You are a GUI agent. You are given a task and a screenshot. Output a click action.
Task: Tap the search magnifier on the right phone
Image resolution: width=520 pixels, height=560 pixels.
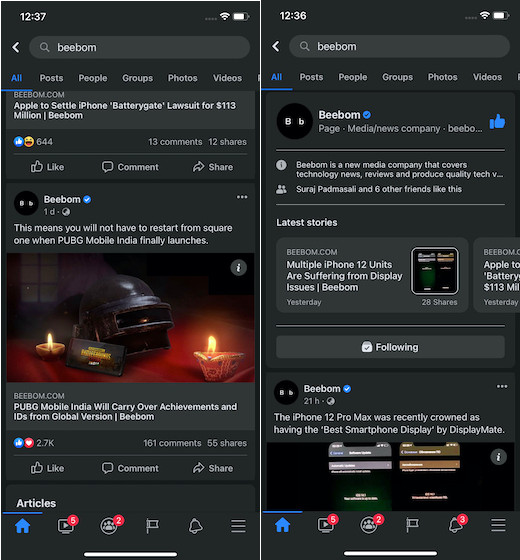pos(304,46)
